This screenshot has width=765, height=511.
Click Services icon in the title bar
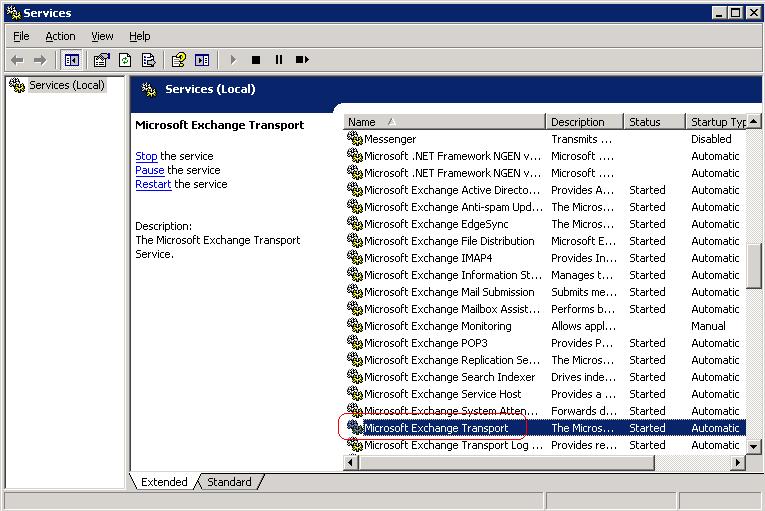coord(13,13)
